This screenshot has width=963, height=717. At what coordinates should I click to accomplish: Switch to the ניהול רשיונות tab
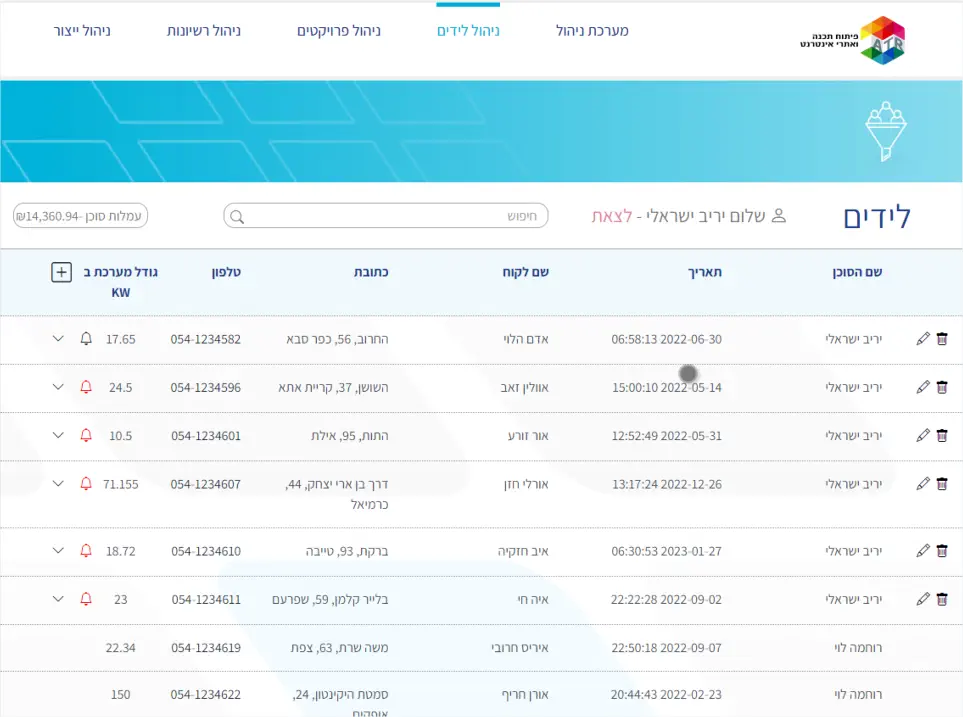point(204,31)
